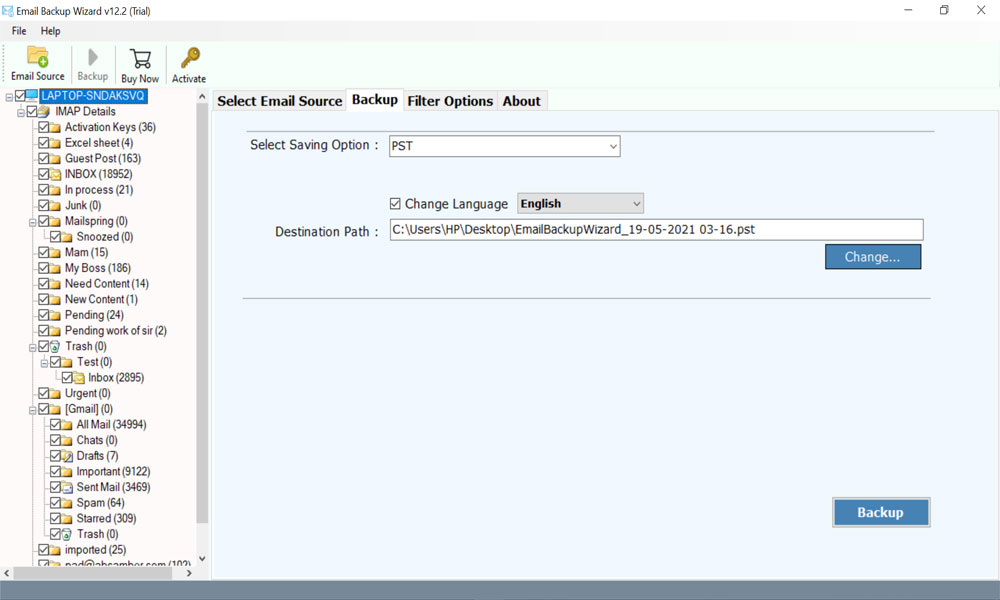Click the Excel sheet (4) folder icon

(55, 143)
